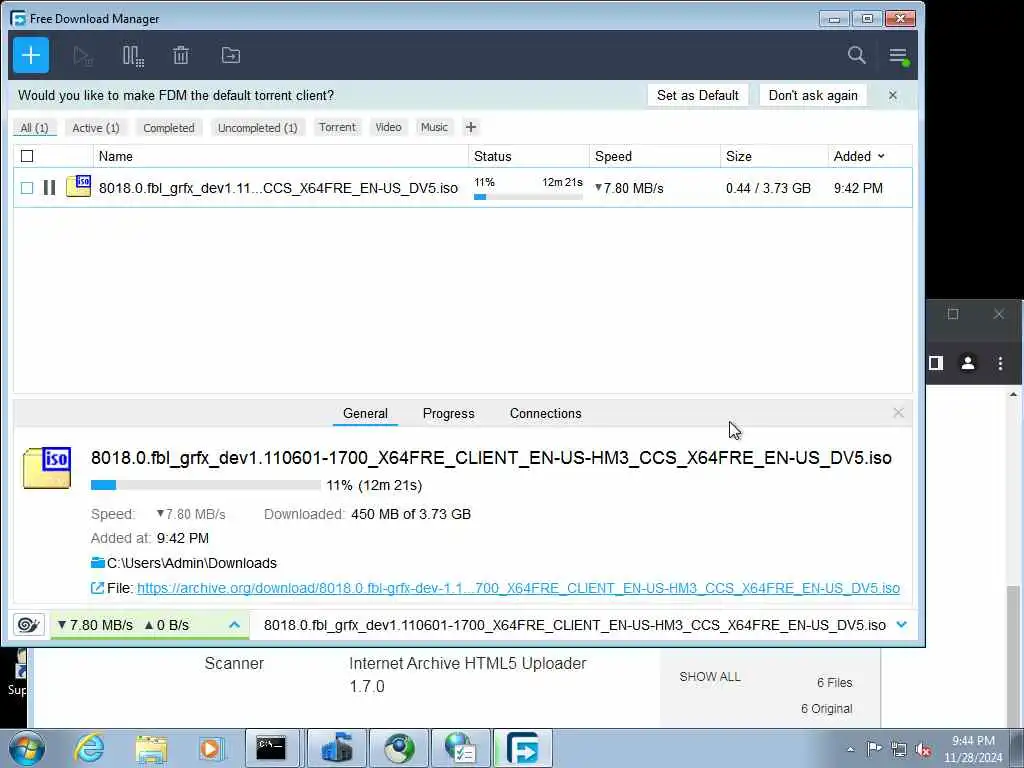
Task: Click the large ISO icon in General panel
Action: [x=47, y=468]
